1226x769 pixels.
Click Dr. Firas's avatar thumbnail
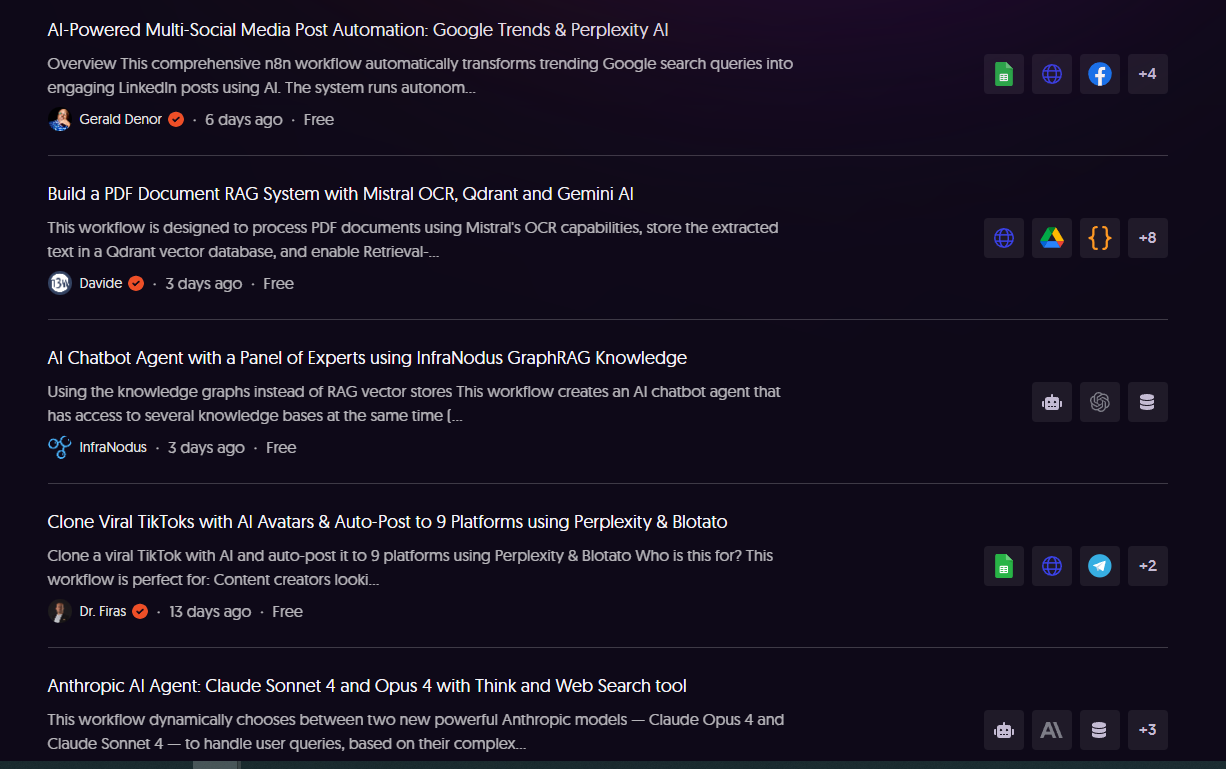(59, 611)
